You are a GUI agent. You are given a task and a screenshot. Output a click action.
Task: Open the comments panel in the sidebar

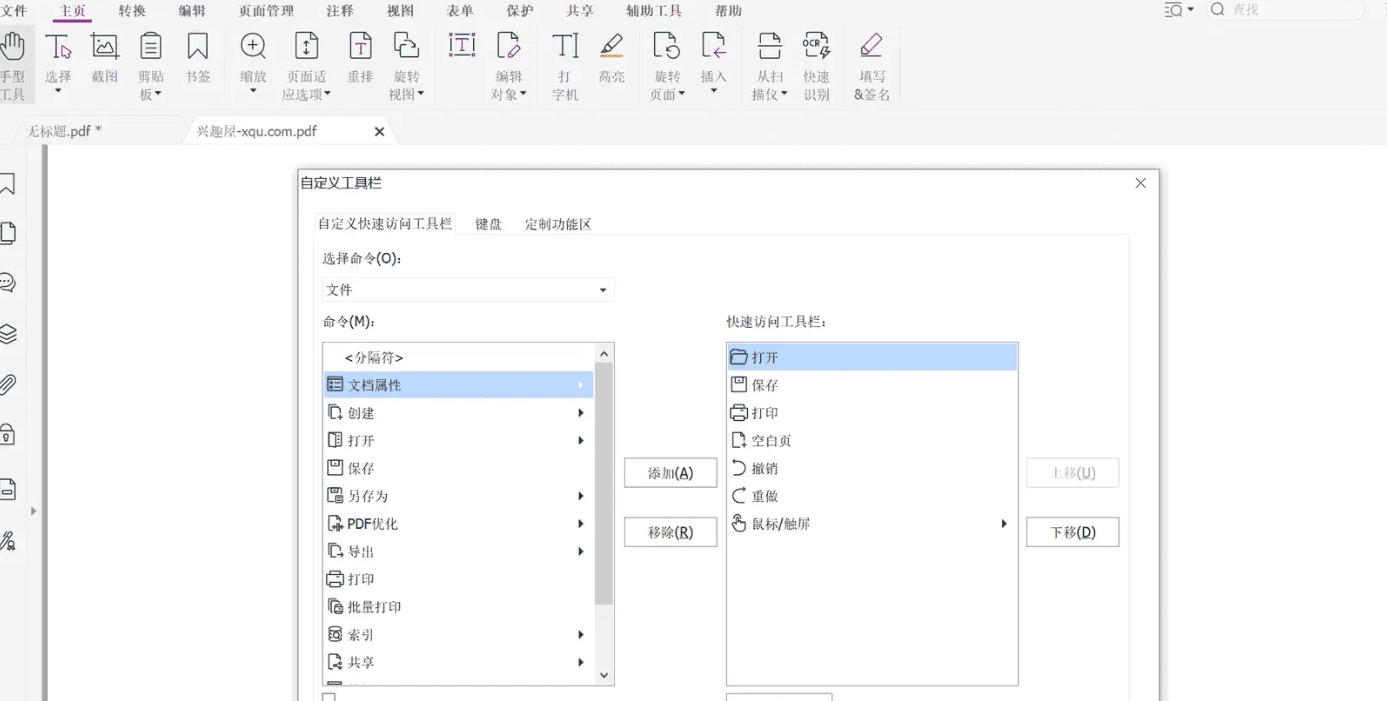(x=10, y=283)
